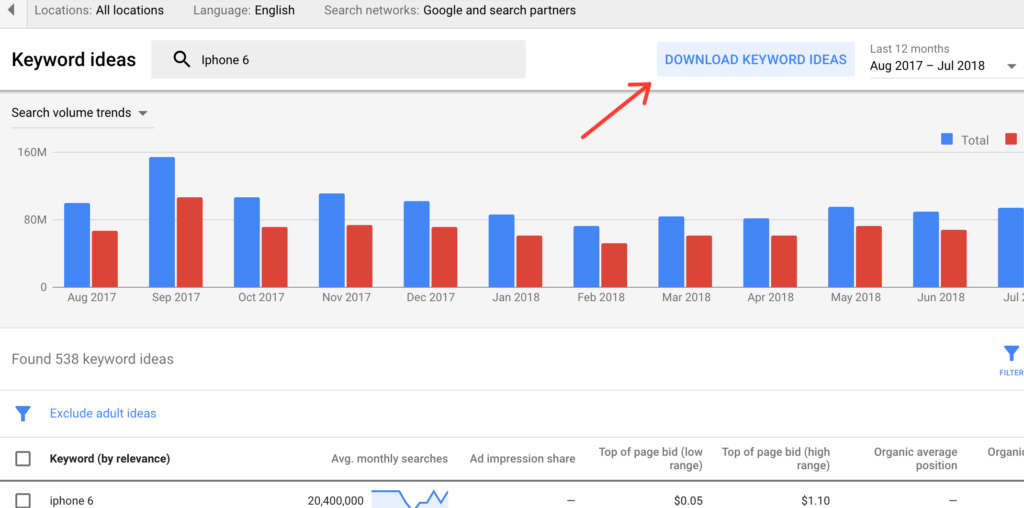Change date range Aug 2017 – Jul 2018

point(927,66)
